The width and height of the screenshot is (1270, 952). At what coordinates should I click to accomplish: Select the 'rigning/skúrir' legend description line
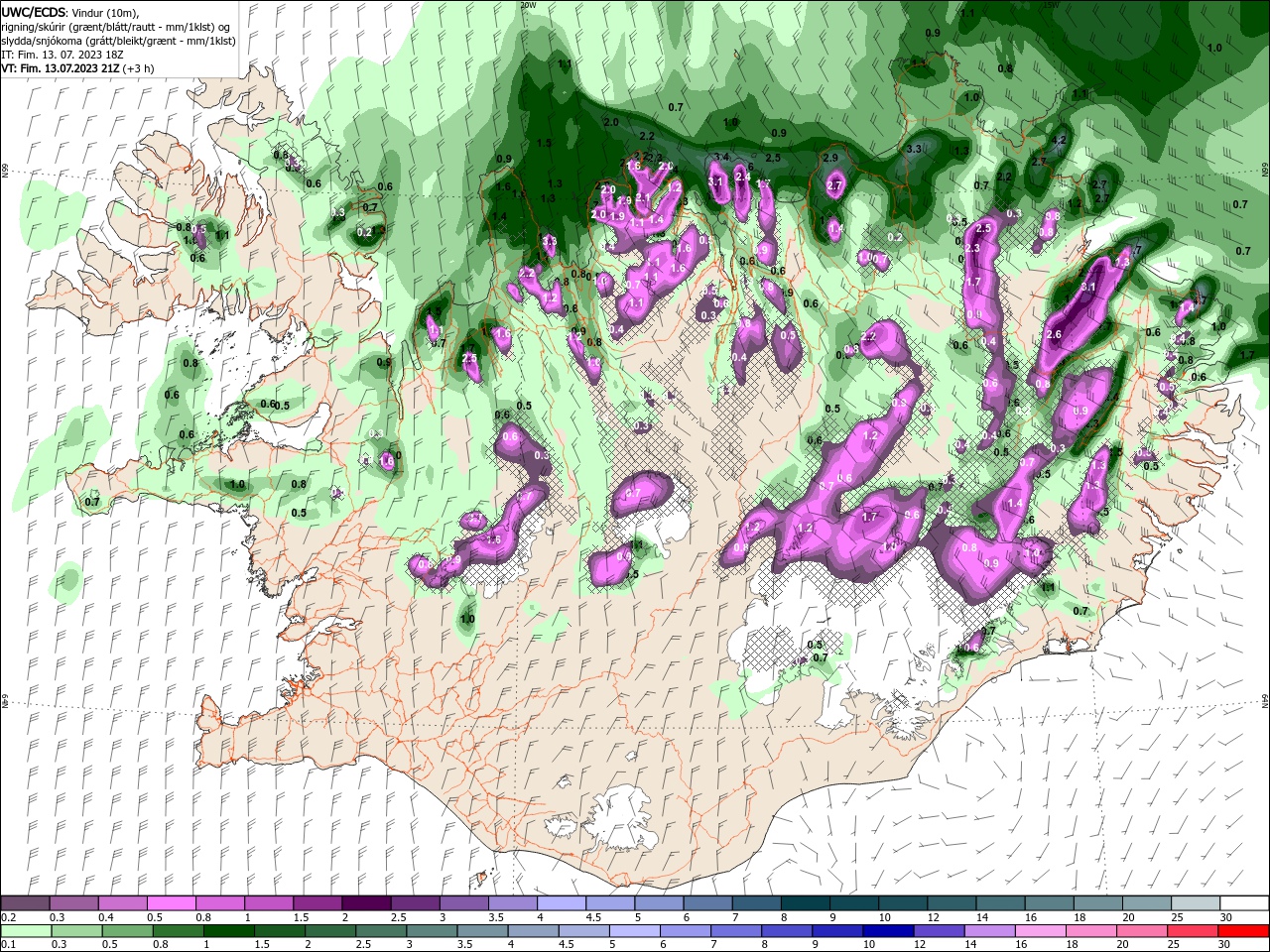pyautogui.click(x=116, y=26)
